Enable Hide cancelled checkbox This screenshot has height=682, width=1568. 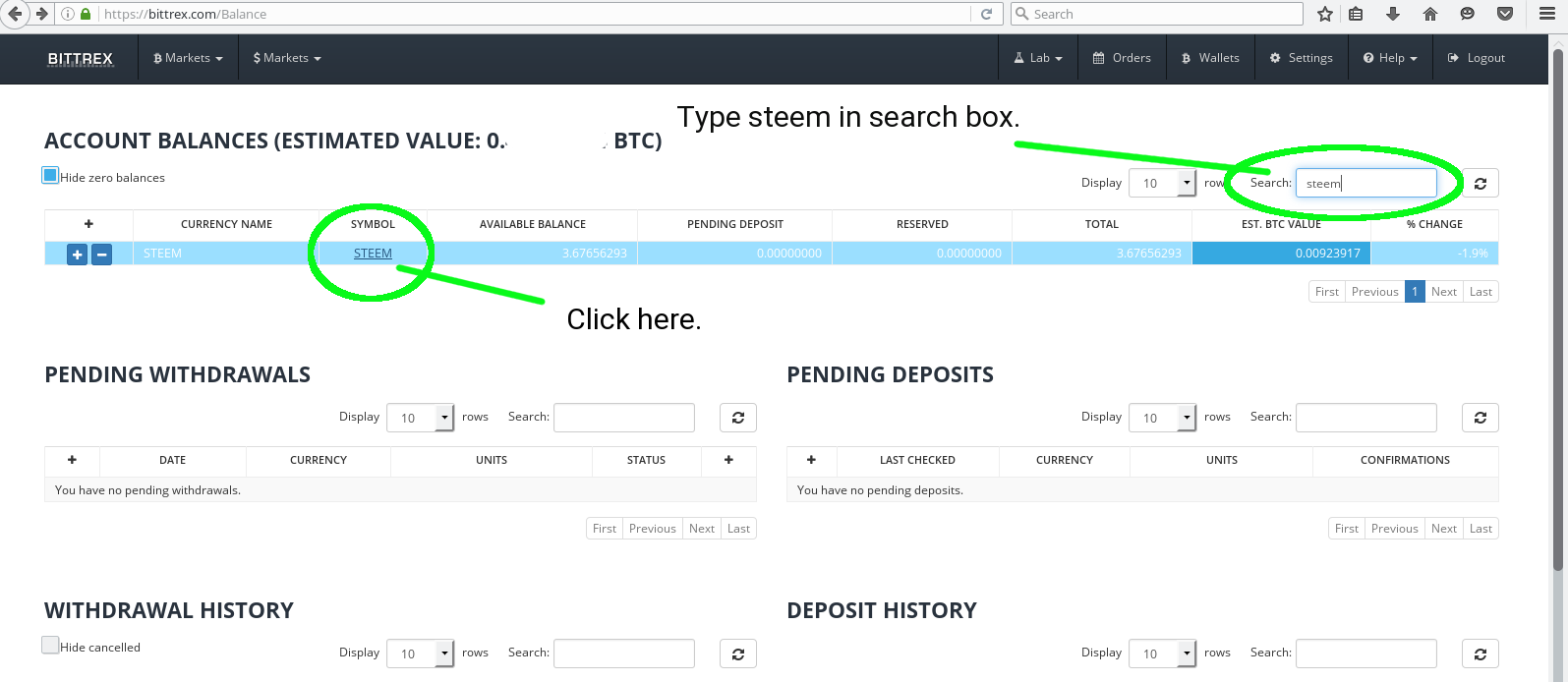50,645
